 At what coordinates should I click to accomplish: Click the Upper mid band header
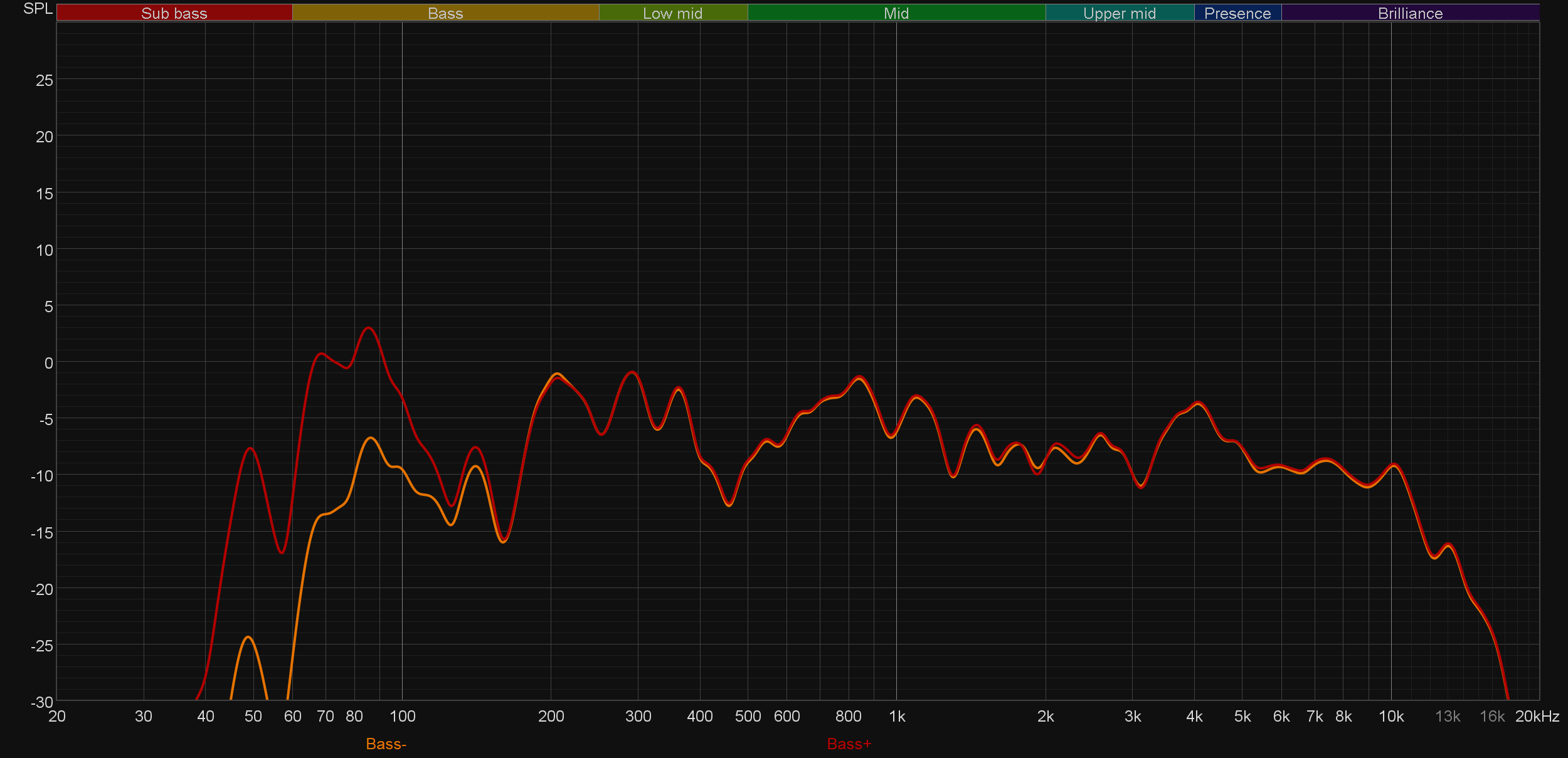[1119, 13]
